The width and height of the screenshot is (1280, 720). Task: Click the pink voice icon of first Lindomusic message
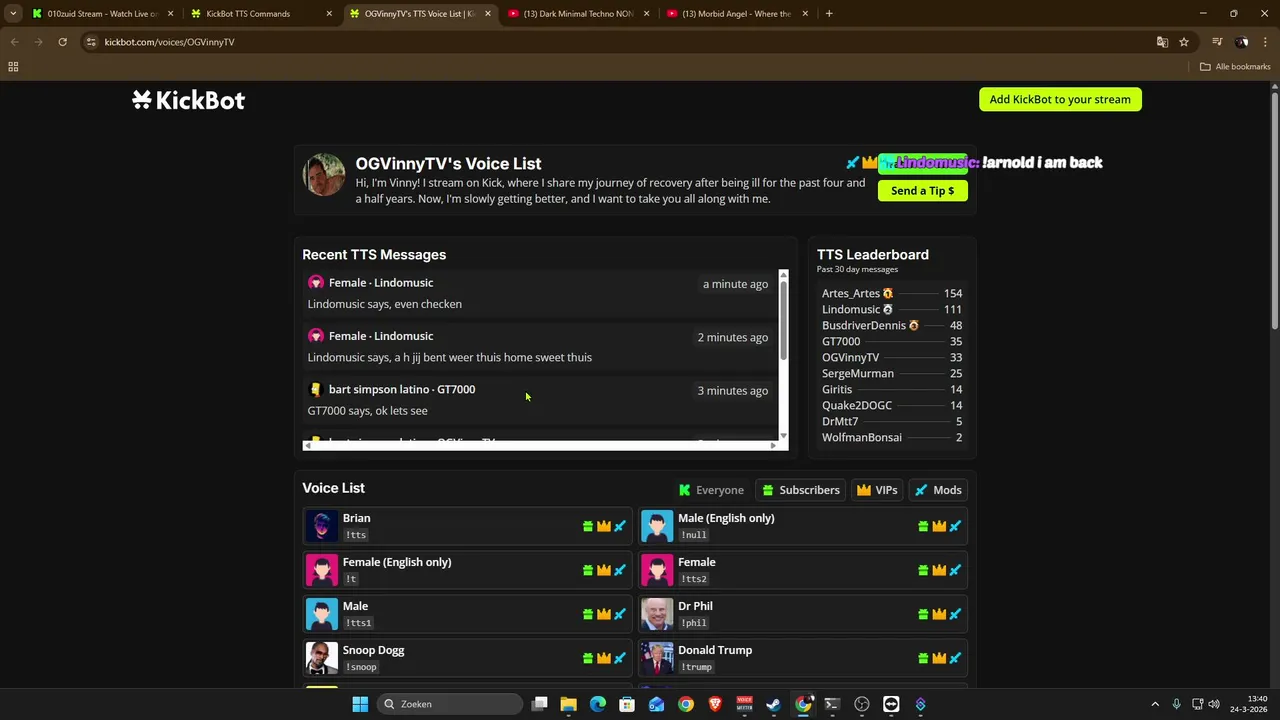pos(316,283)
